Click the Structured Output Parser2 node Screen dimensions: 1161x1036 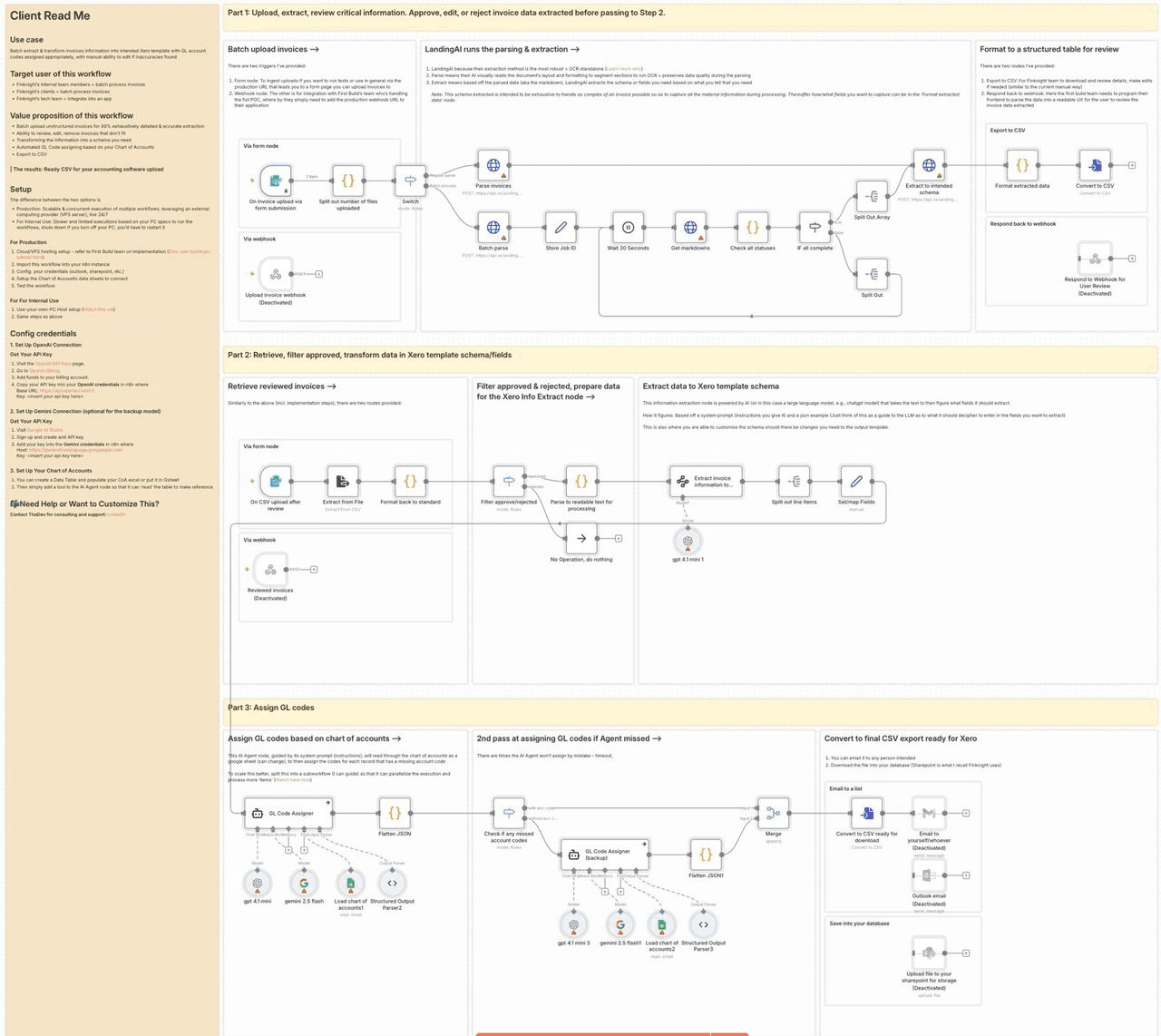(x=392, y=883)
